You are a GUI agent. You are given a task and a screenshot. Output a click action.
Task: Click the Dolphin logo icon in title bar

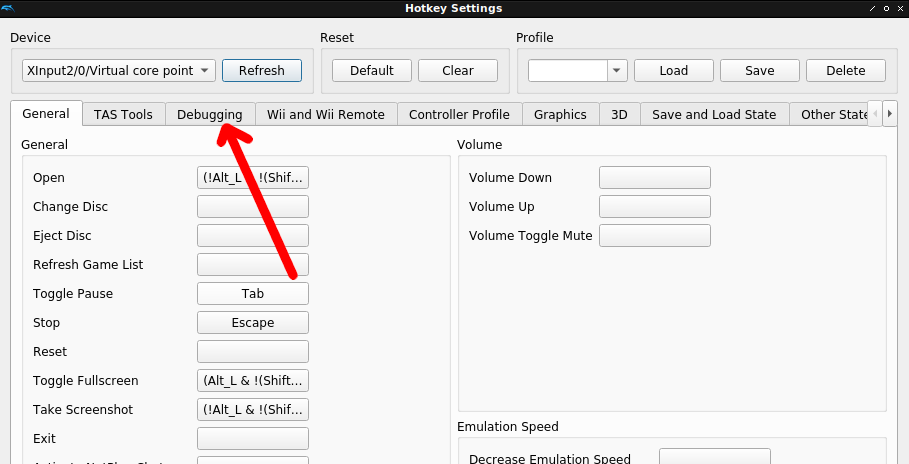point(8,8)
